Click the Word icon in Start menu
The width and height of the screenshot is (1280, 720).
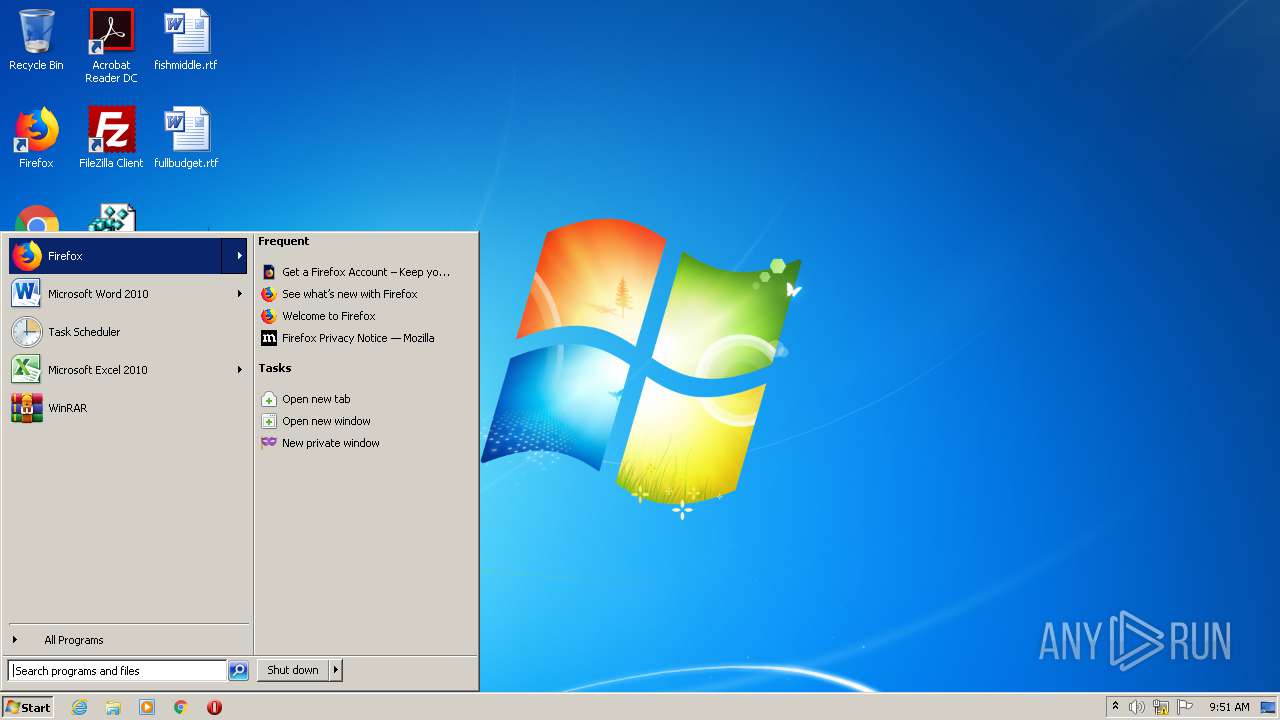click(27, 294)
